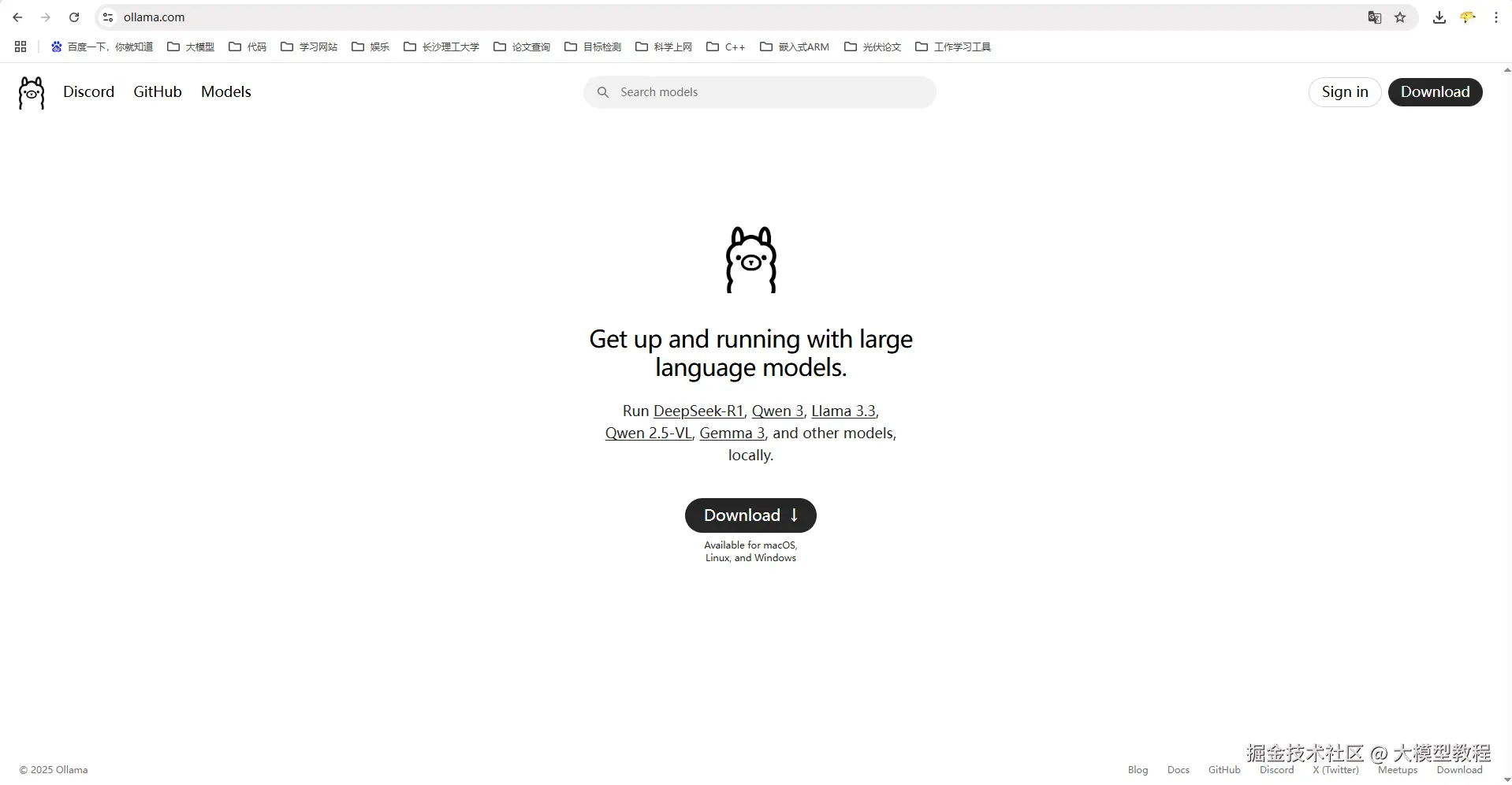Open the 论文查询 bookmark folder

(522, 47)
